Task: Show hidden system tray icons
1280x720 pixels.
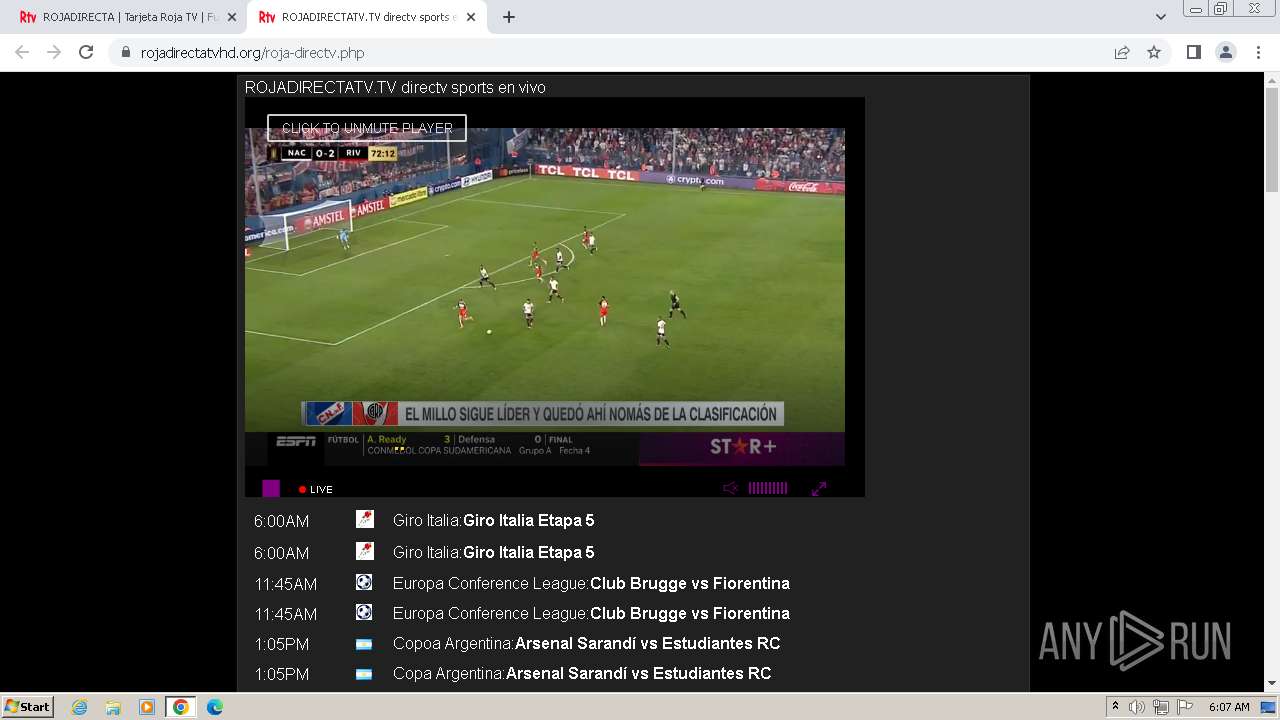Action: pyautogui.click(x=1116, y=707)
